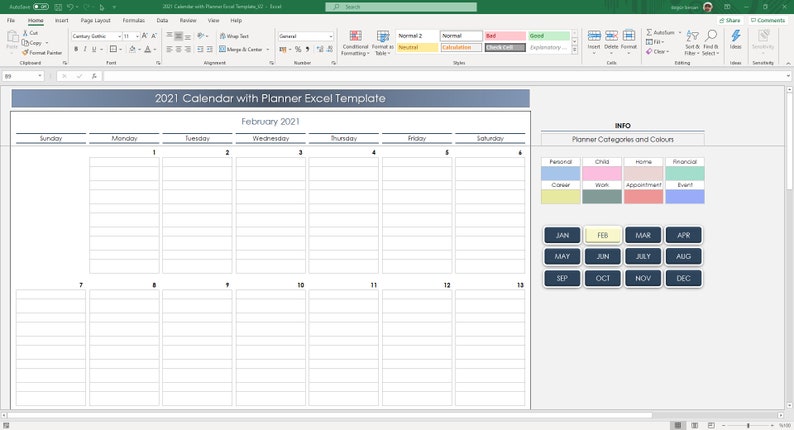Viewport: 794px width, 430px height.
Task: Go to the JAN month button
Action: [x=562, y=235]
